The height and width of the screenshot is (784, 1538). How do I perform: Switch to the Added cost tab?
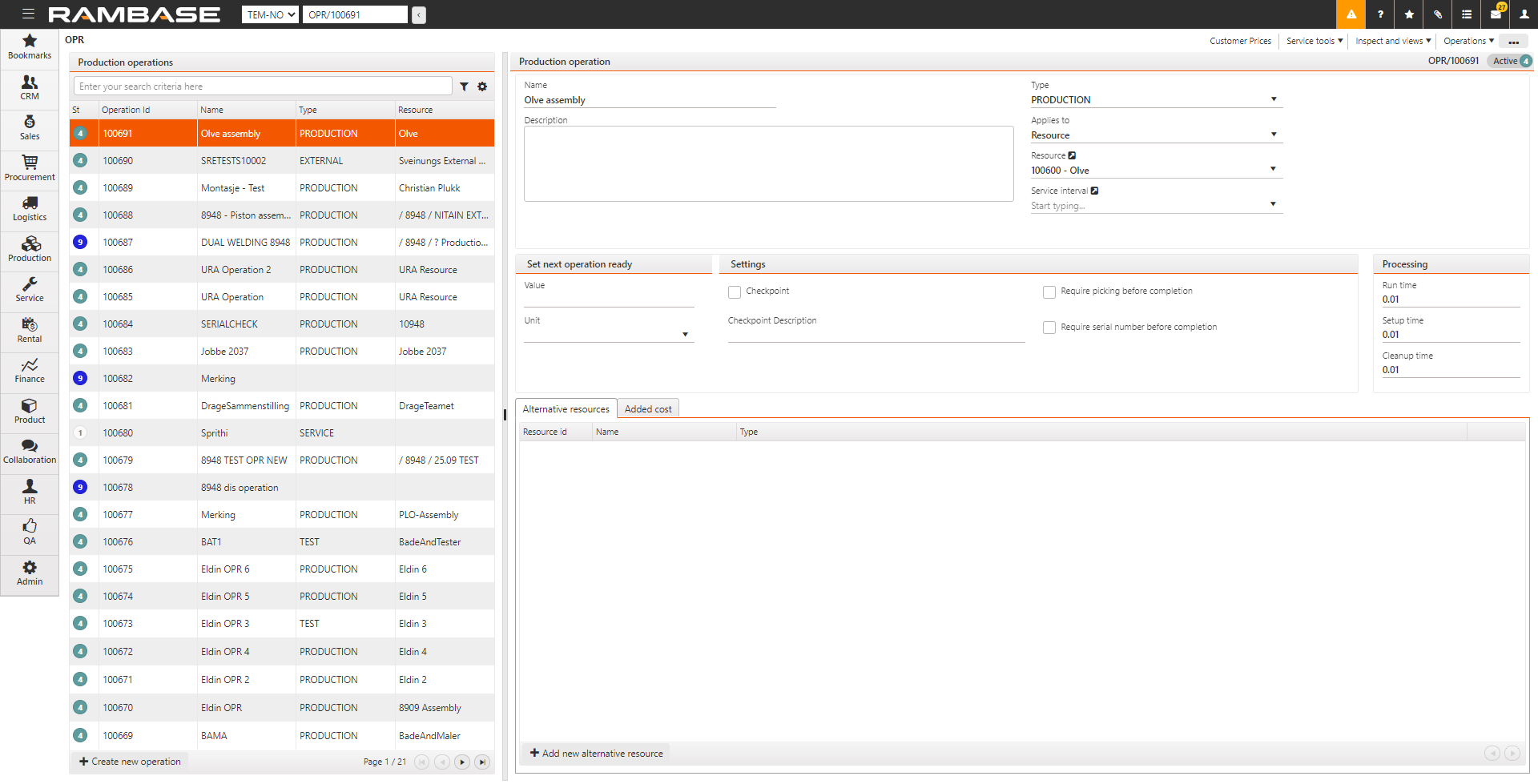click(648, 409)
